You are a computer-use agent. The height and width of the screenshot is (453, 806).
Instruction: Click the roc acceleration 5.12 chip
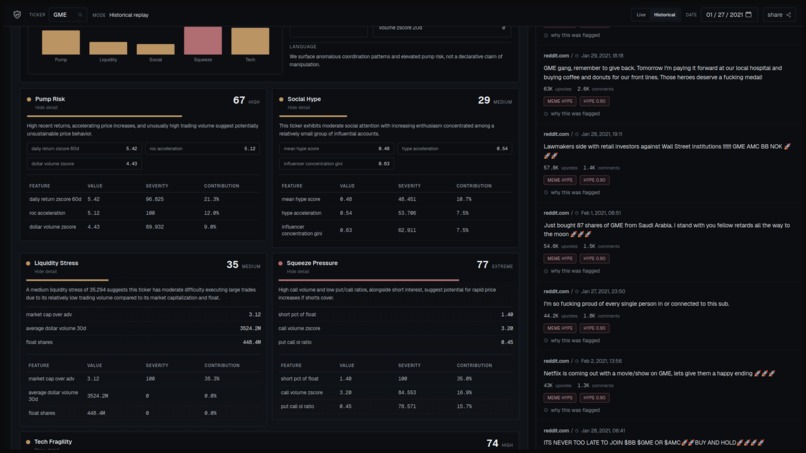coord(203,149)
